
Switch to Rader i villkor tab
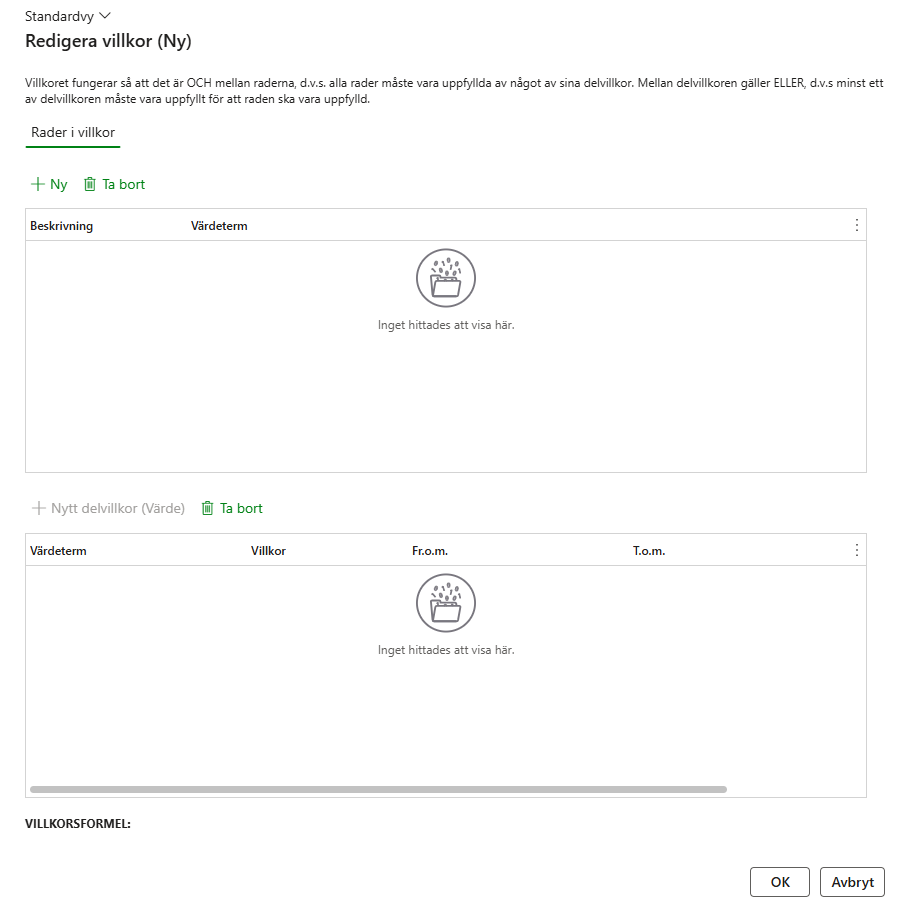(x=73, y=133)
